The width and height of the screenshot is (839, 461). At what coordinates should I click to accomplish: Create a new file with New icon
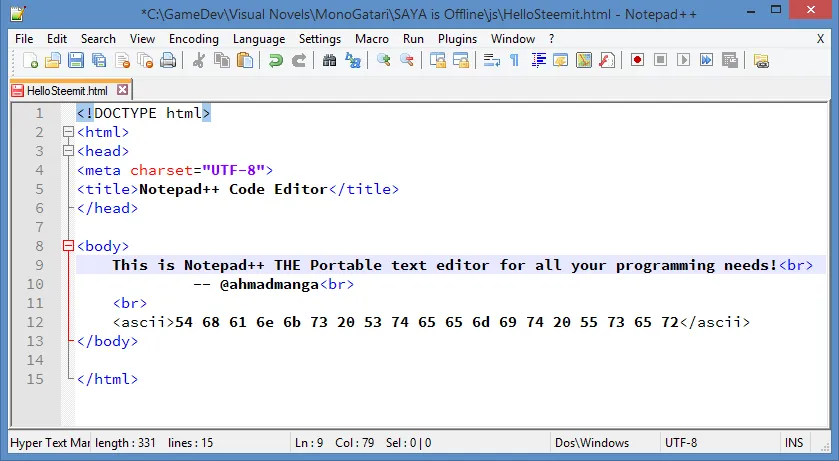pyautogui.click(x=30, y=60)
